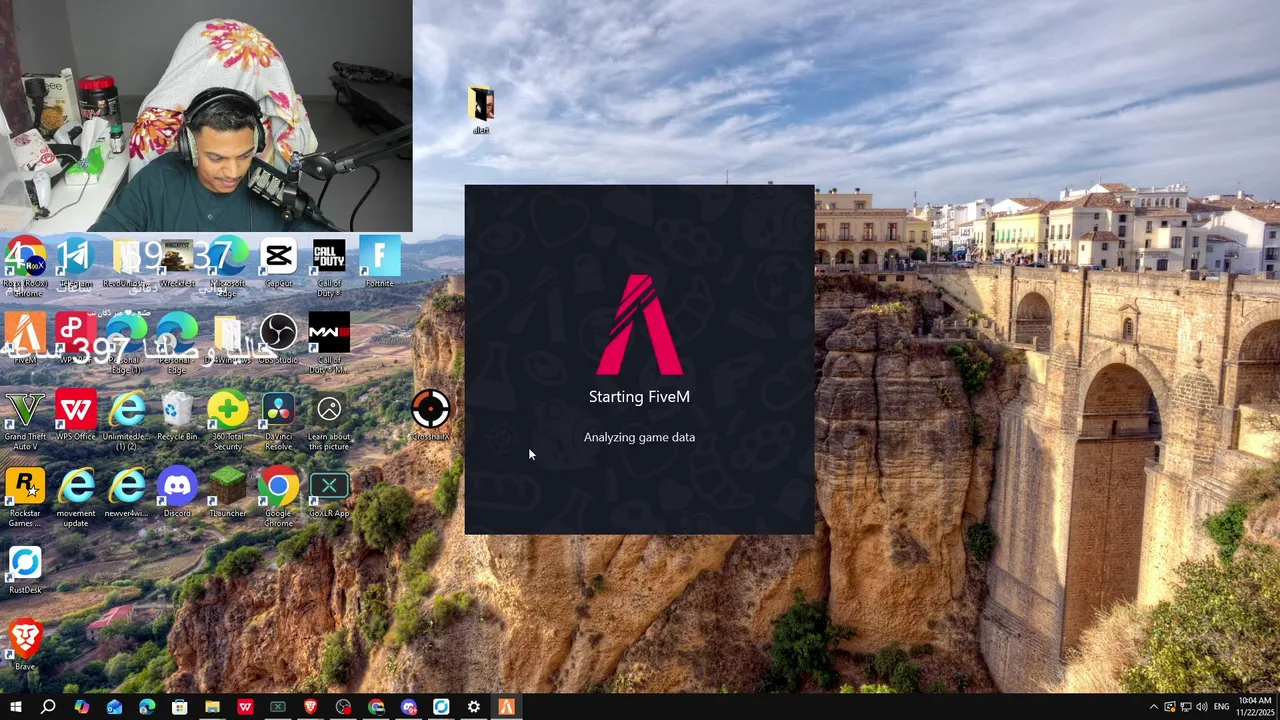Click the FiveM taskbar button
The image size is (1280, 720).
[x=507, y=707]
